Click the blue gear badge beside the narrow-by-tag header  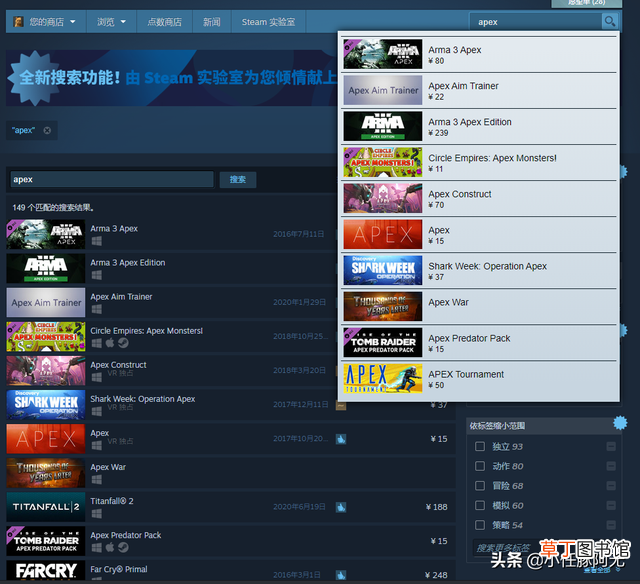click(620, 423)
